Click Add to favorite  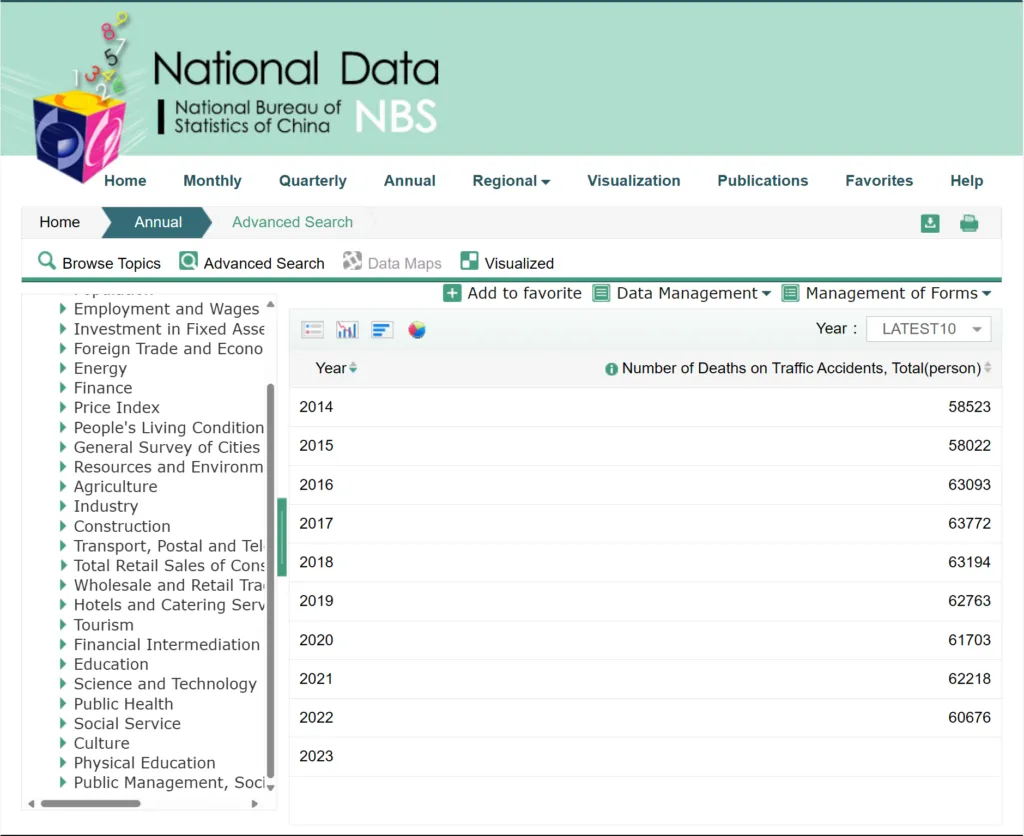click(512, 293)
